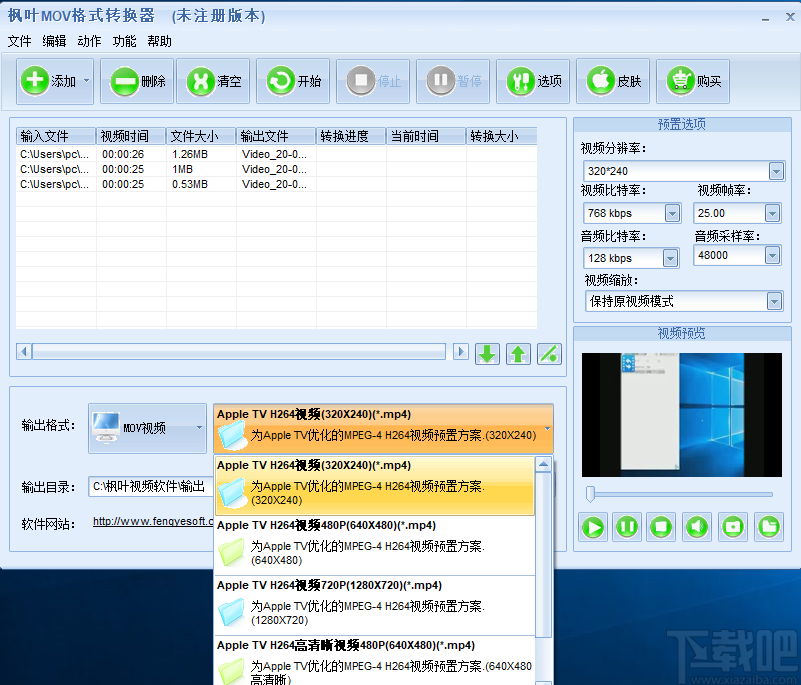801x685 pixels.
Task: Choose Apple TV H264 720P (1280X720) preset
Action: (375, 606)
